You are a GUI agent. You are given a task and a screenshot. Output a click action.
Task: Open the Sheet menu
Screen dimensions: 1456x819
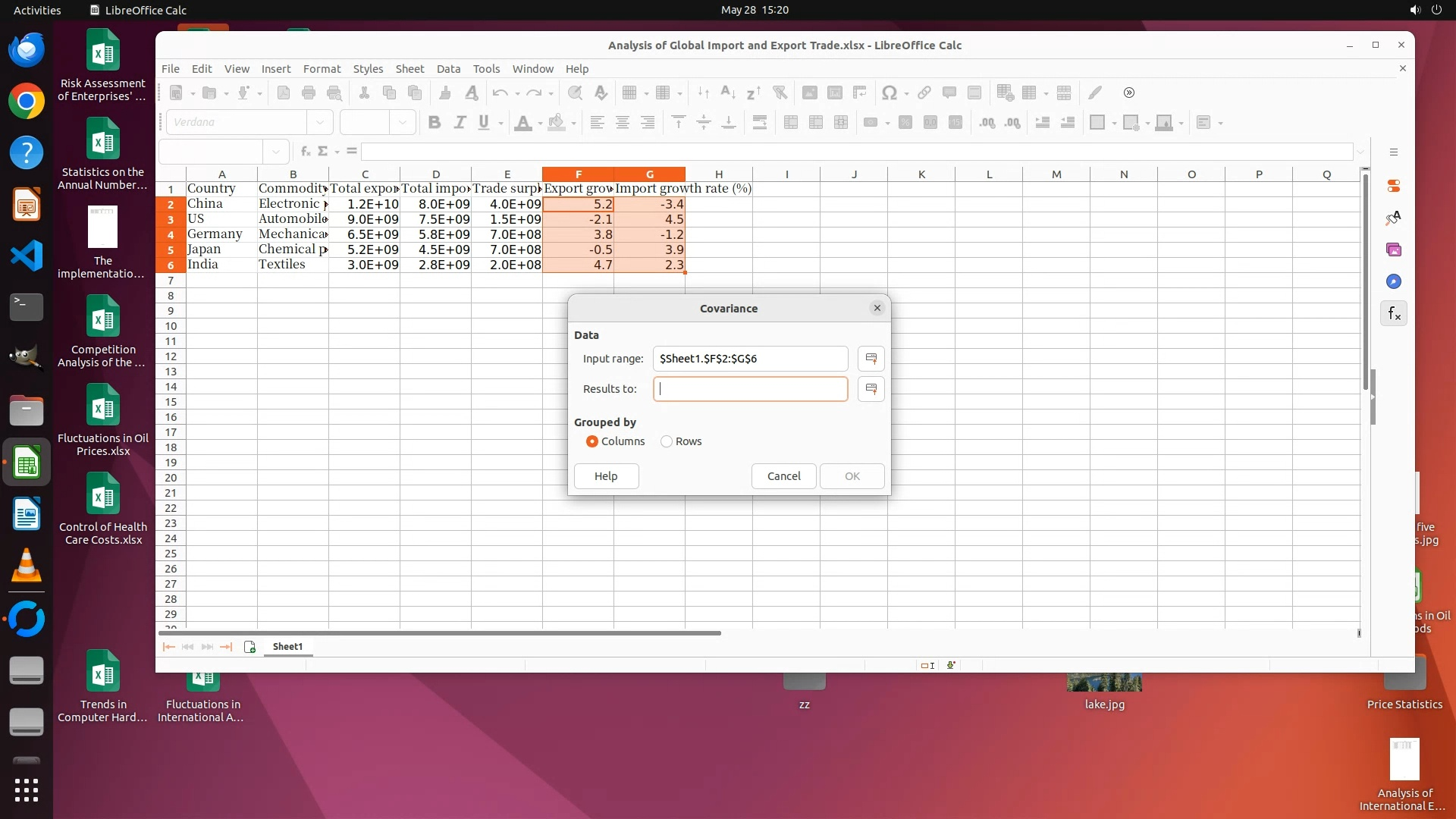point(409,68)
